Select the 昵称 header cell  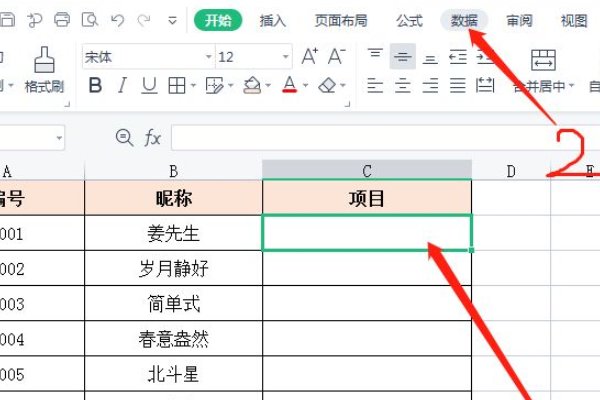click(173, 198)
